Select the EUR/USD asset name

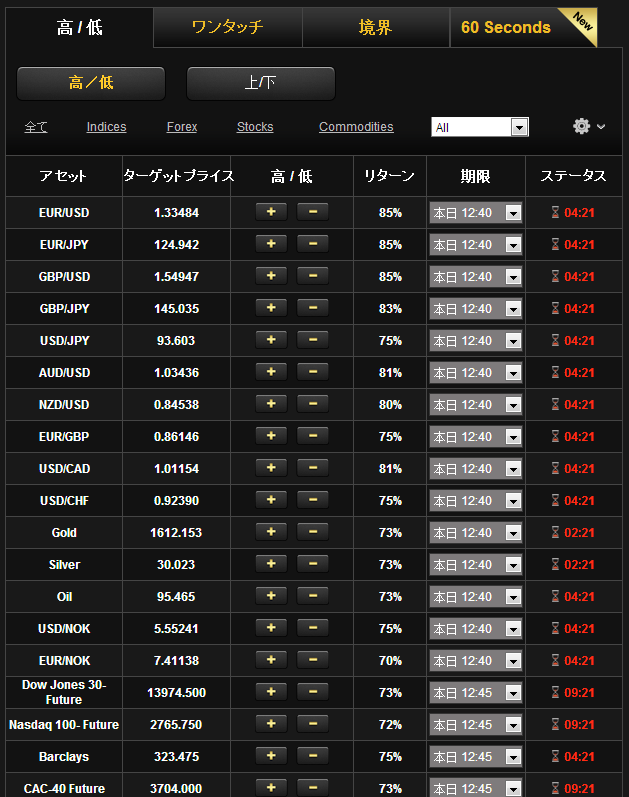tap(64, 212)
